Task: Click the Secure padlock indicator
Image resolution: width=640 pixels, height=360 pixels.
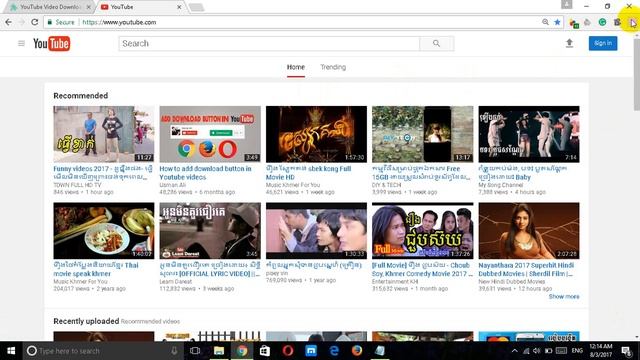Action: pos(61,22)
